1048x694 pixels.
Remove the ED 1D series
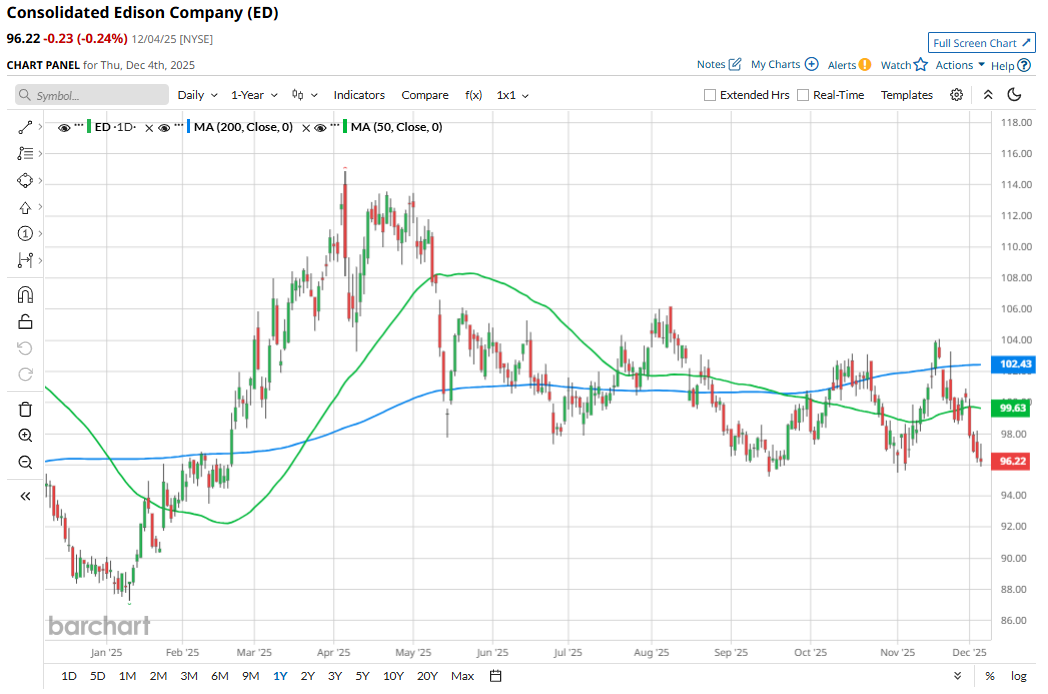pyautogui.click(x=149, y=128)
